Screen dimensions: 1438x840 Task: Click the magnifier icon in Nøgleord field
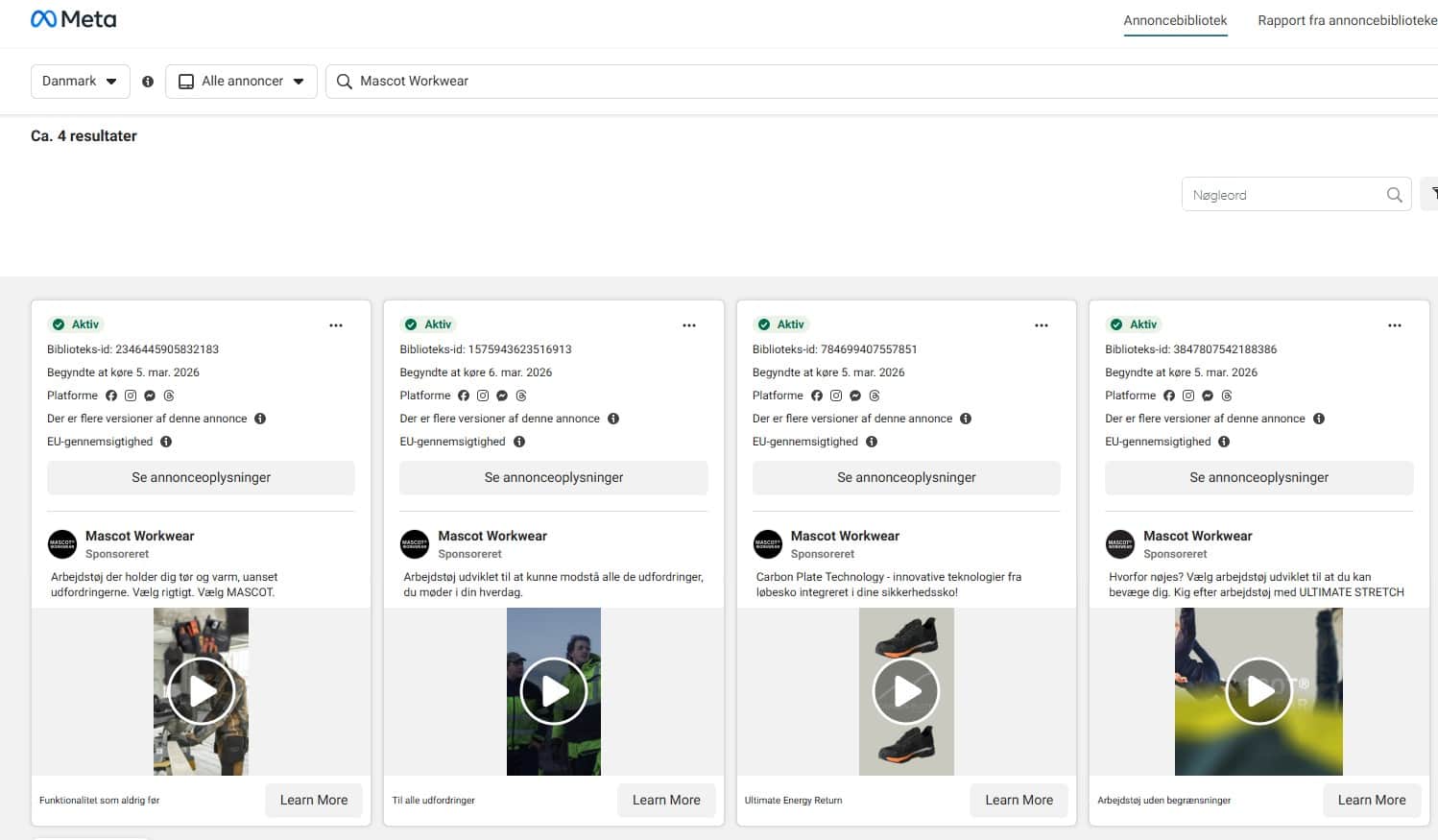tap(1394, 195)
